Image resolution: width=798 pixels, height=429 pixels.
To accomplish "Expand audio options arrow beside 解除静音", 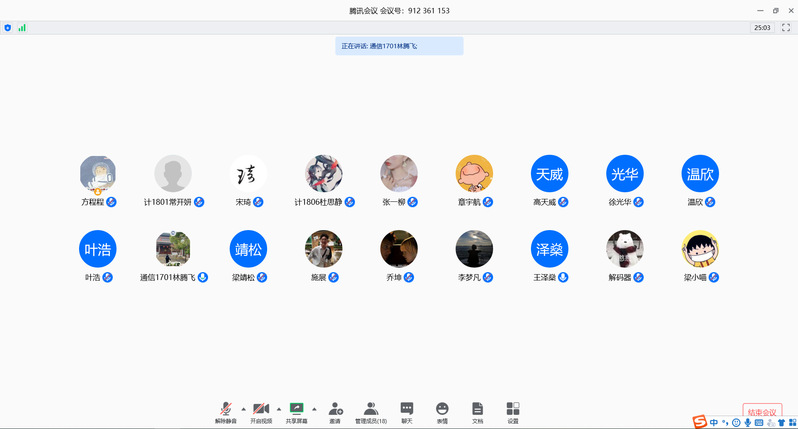I will tap(242, 409).
